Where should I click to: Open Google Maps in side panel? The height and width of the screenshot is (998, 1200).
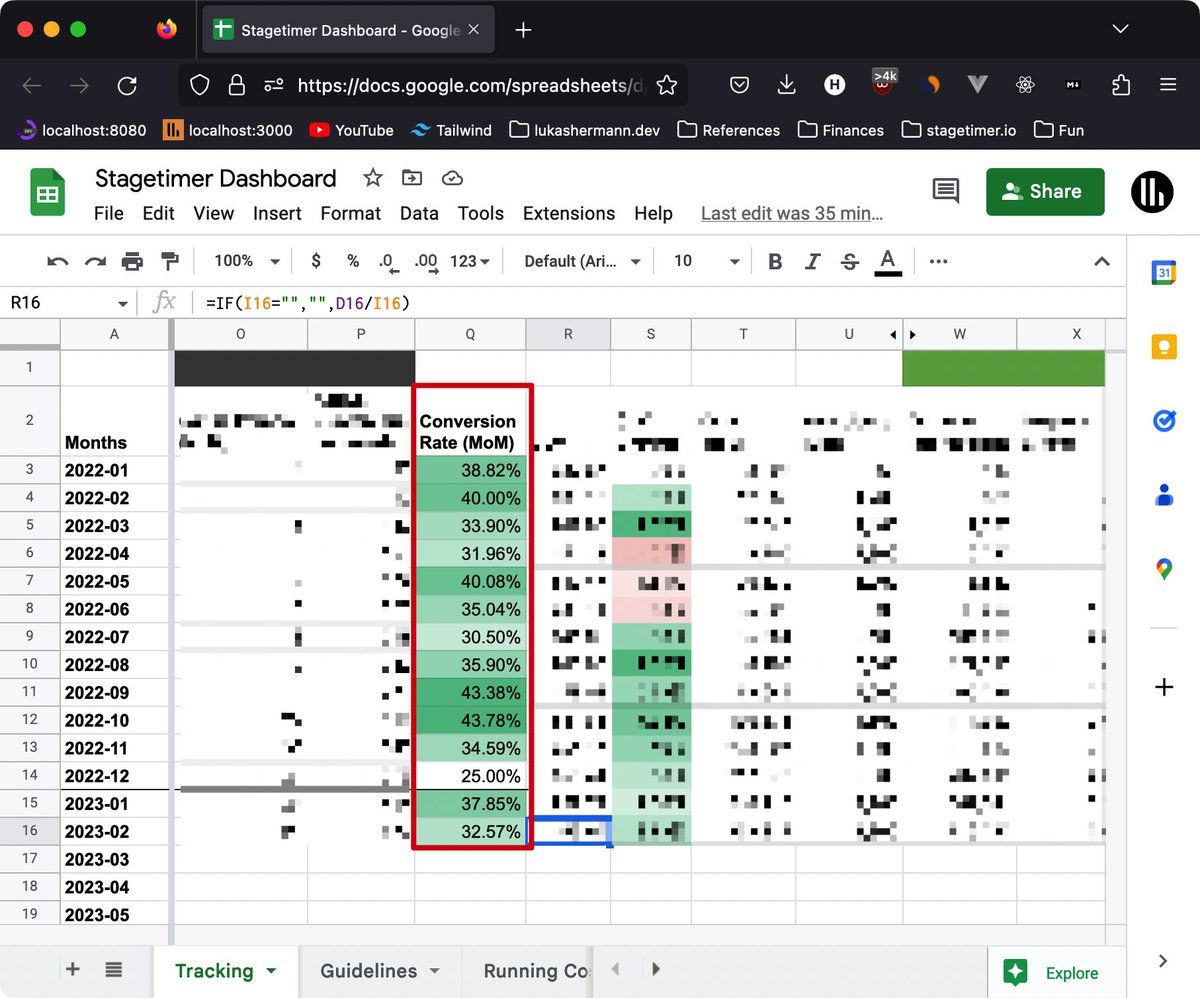pyautogui.click(x=1163, y=569)
